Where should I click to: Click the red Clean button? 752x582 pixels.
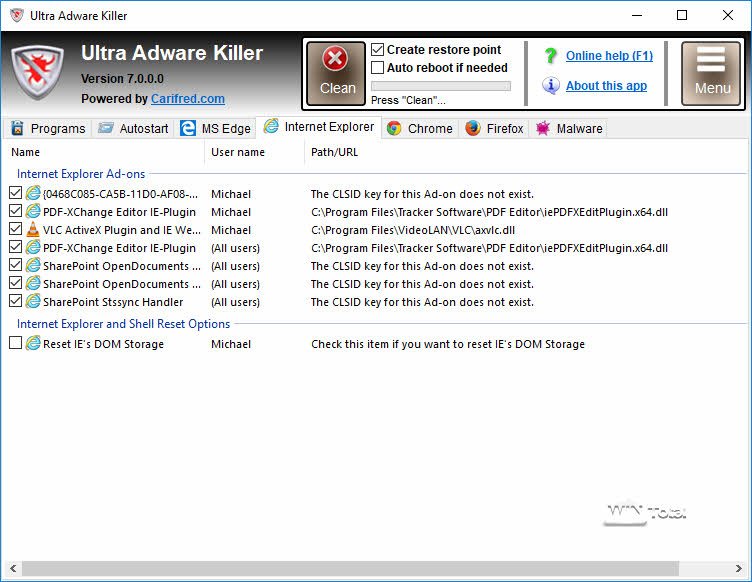click(336, 73)
